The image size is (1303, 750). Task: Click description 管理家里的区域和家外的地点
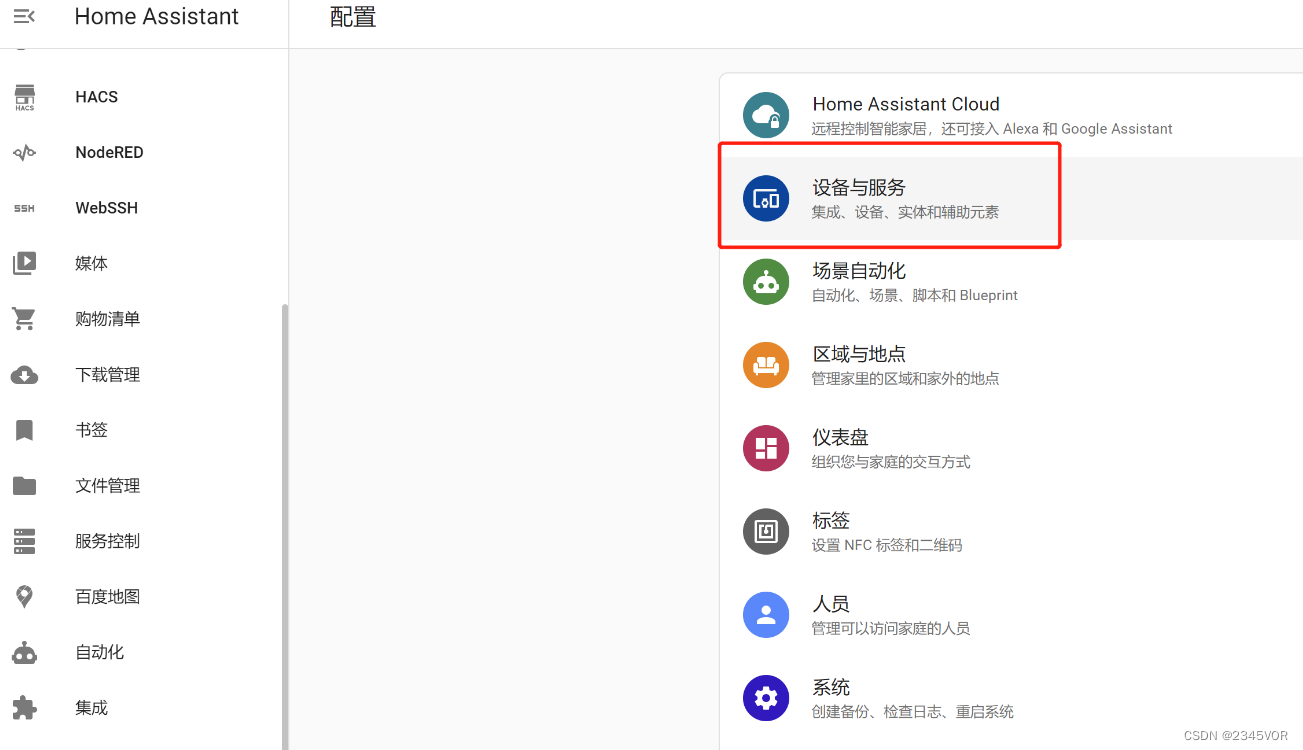click(905, 378)
